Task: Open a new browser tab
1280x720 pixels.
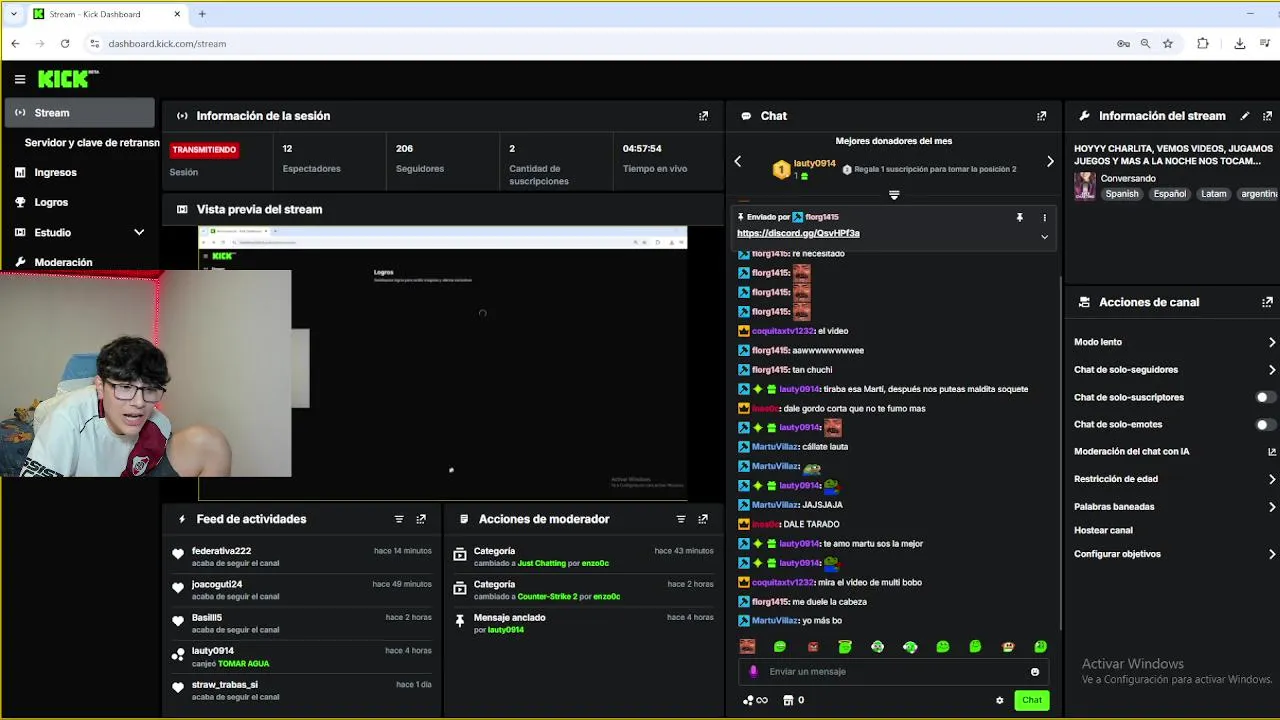Action: [202, 14]
